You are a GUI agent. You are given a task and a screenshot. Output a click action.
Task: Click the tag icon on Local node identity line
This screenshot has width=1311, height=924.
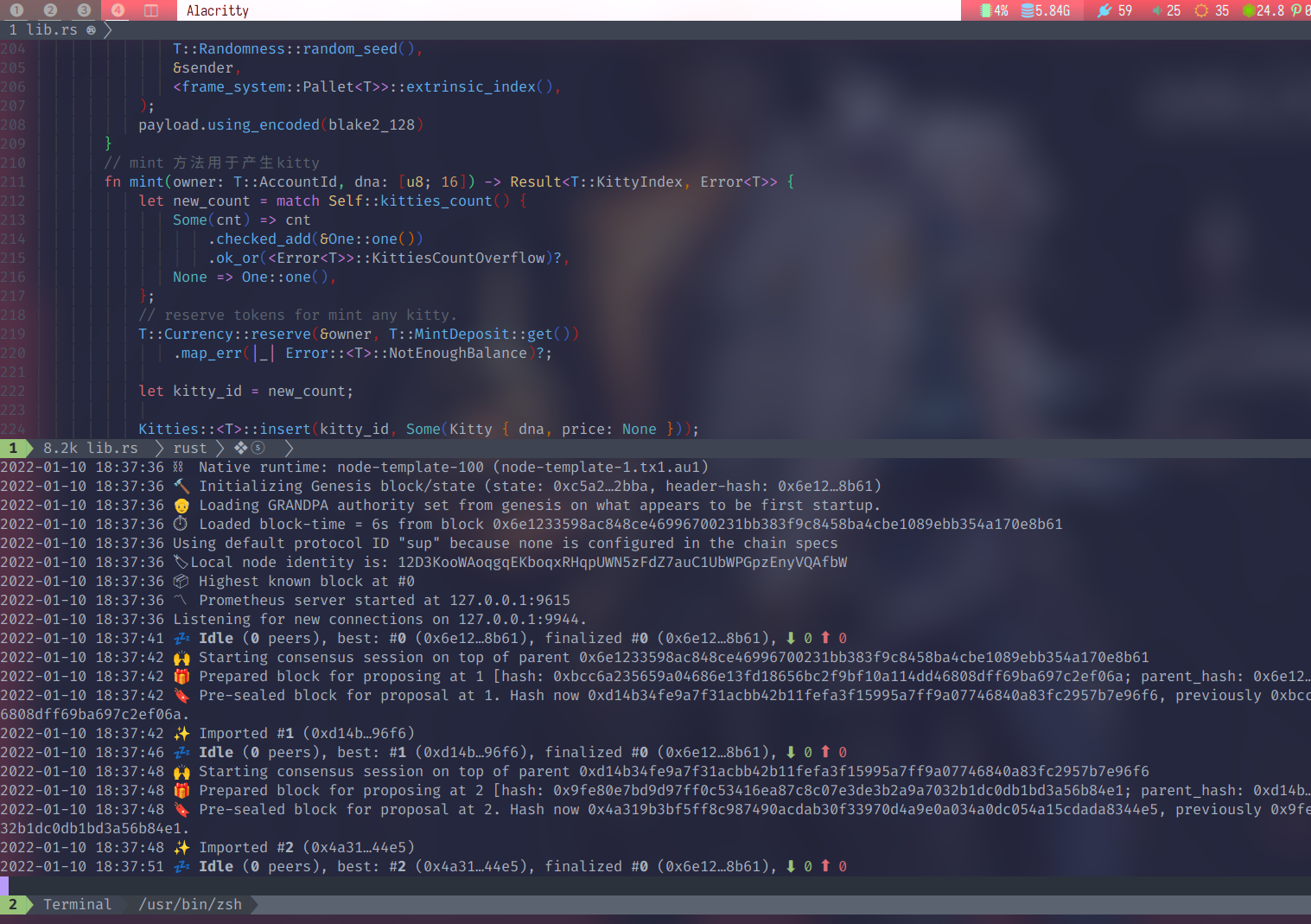(181, 562)
